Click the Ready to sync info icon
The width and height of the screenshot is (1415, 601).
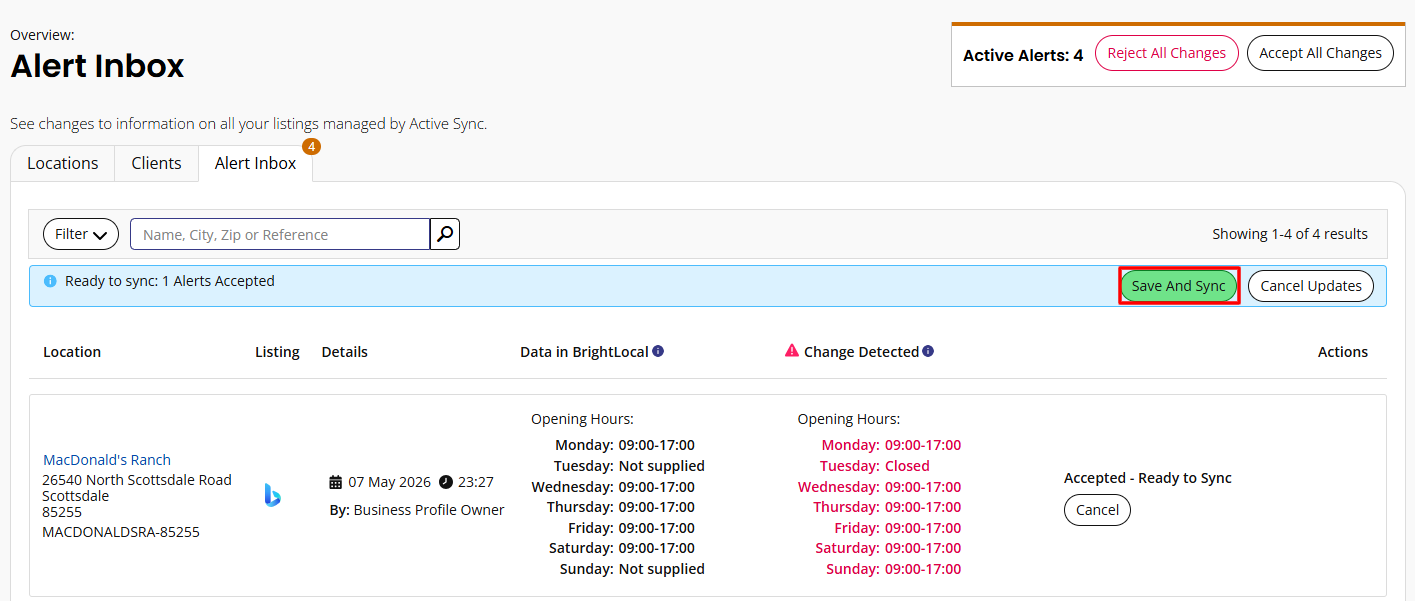tap(51, 281)
